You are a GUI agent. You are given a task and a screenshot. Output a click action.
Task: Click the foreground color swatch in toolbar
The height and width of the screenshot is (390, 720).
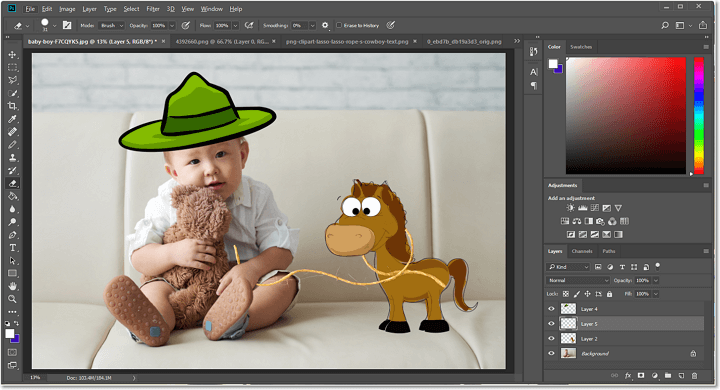(x=10, y=334)
